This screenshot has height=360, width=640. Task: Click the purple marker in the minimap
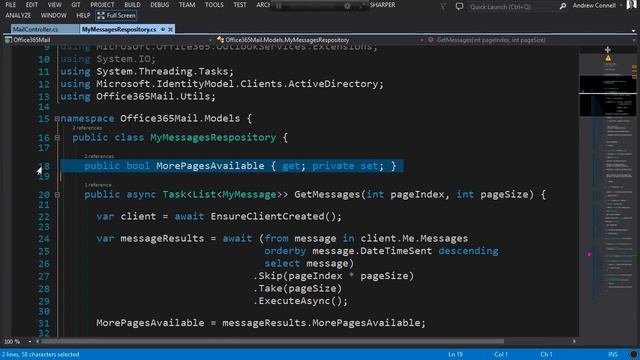click(x=589, y=254)
